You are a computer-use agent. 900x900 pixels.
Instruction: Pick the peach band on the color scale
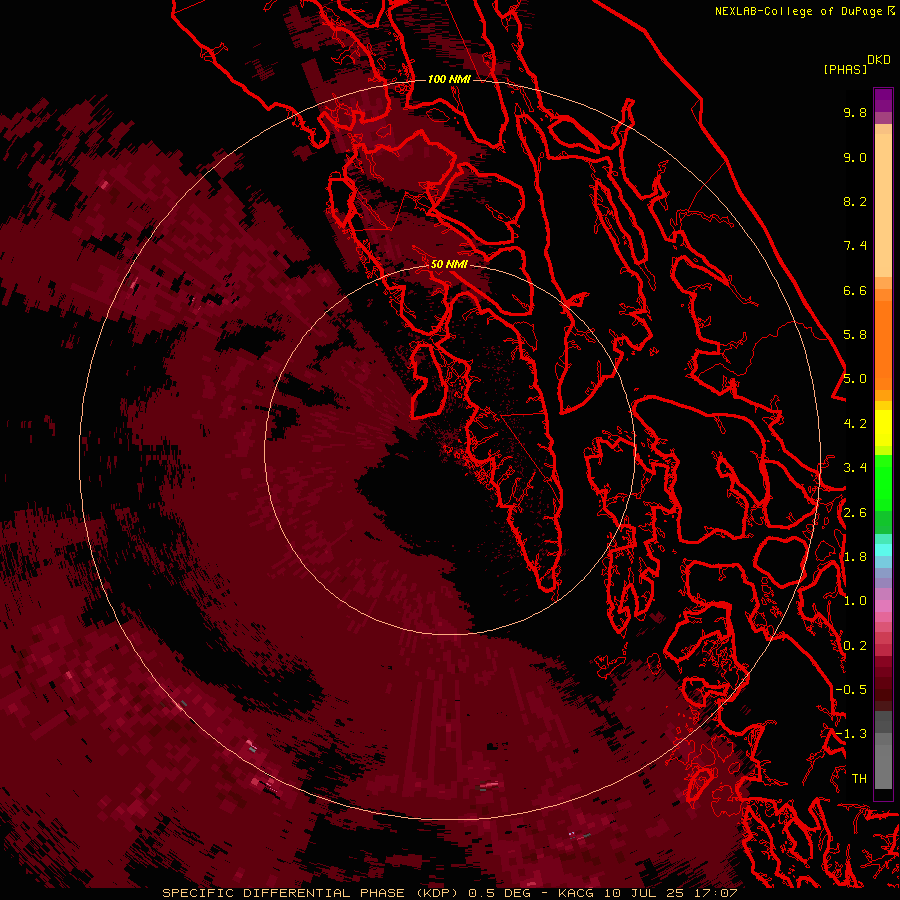[x=883, y=205]
